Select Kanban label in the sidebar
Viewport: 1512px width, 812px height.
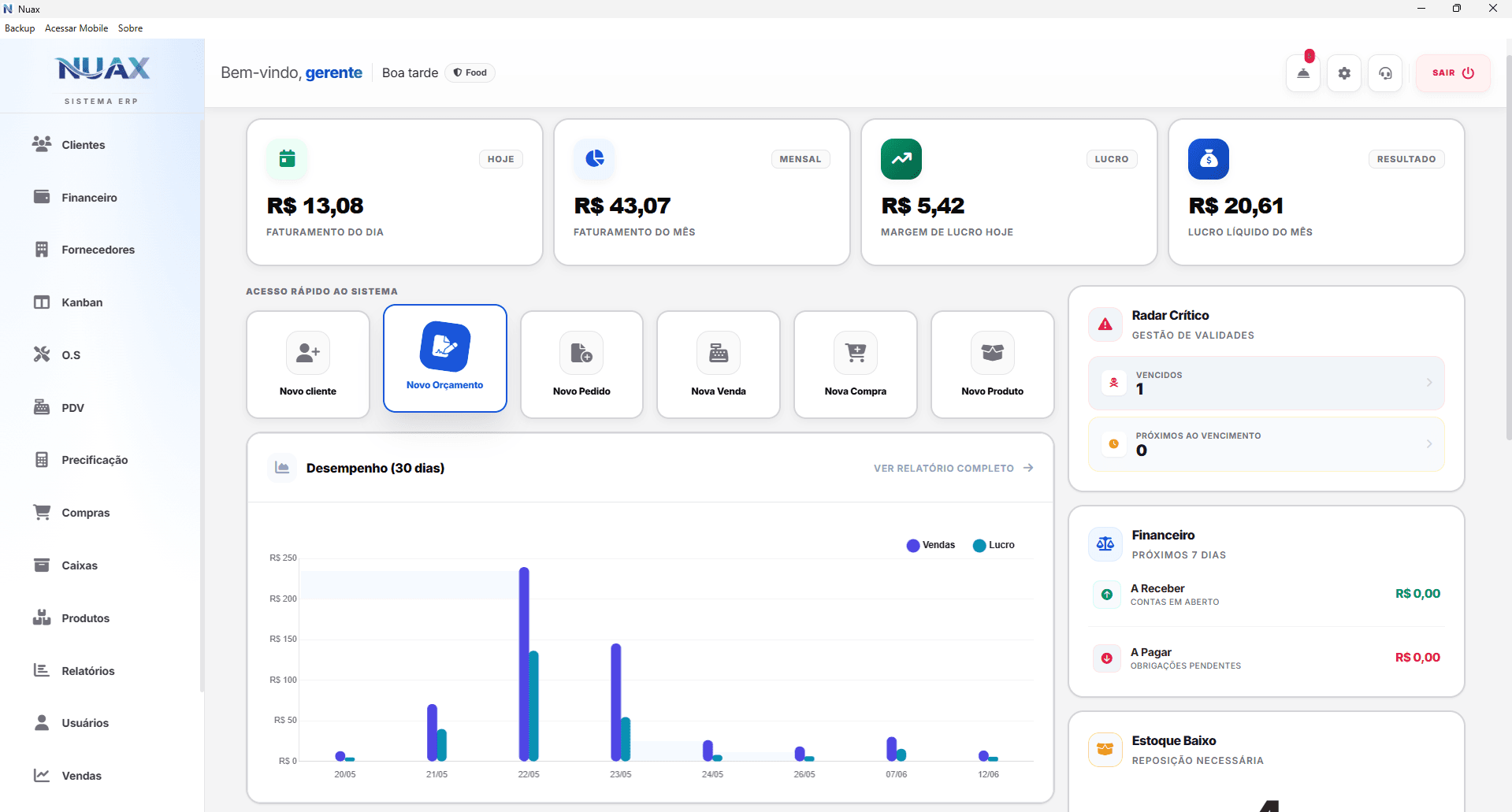point(82,302)
